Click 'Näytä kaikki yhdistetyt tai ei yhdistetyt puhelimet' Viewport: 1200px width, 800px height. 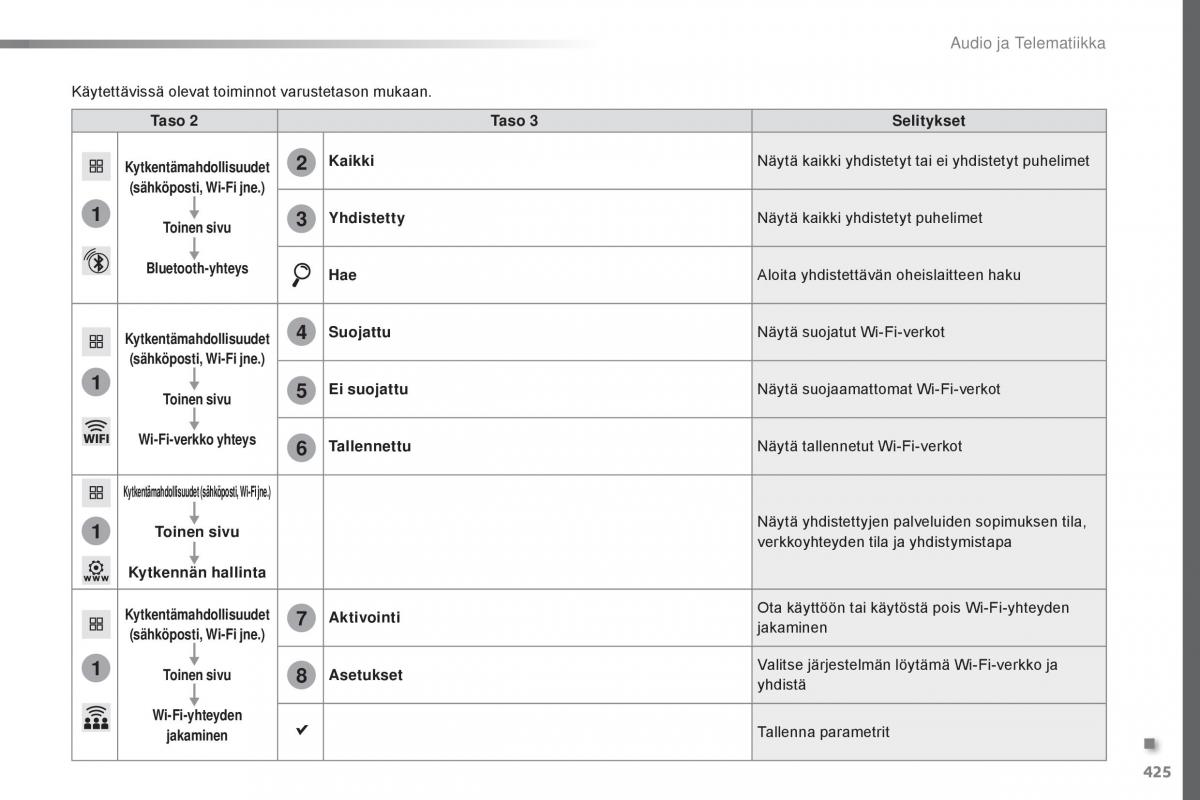coord(923,160)
